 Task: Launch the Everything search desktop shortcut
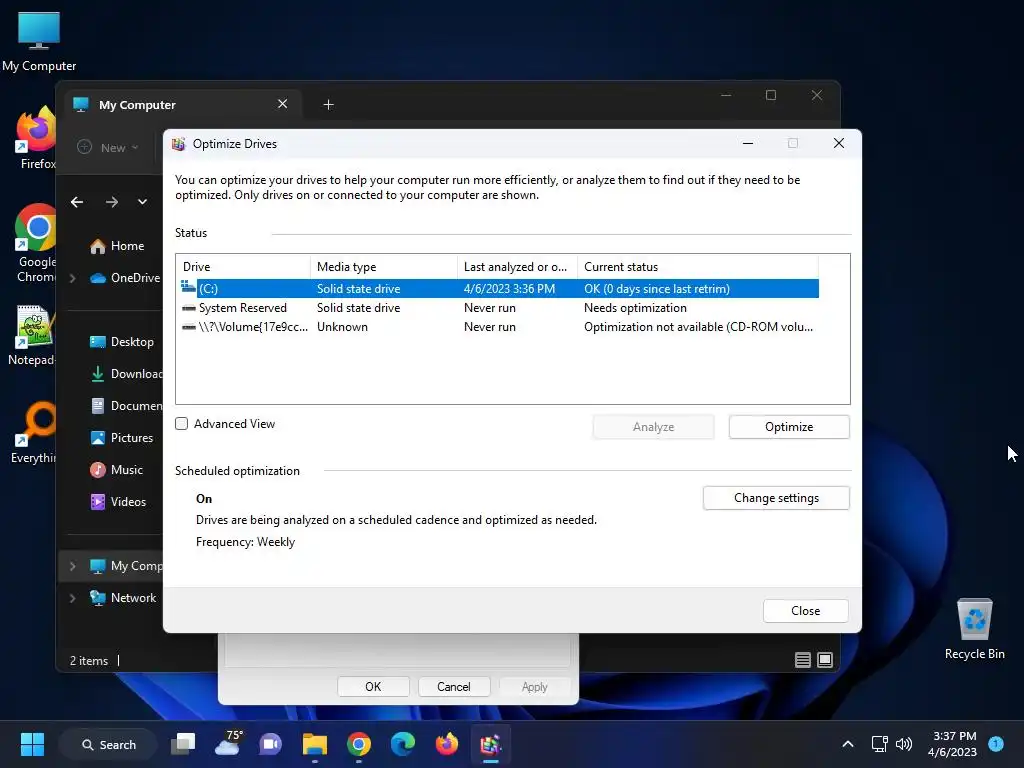point(34,432)
